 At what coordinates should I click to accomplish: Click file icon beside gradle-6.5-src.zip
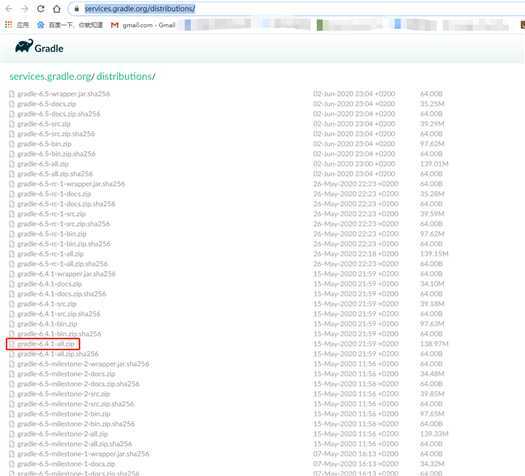point(12,124)
